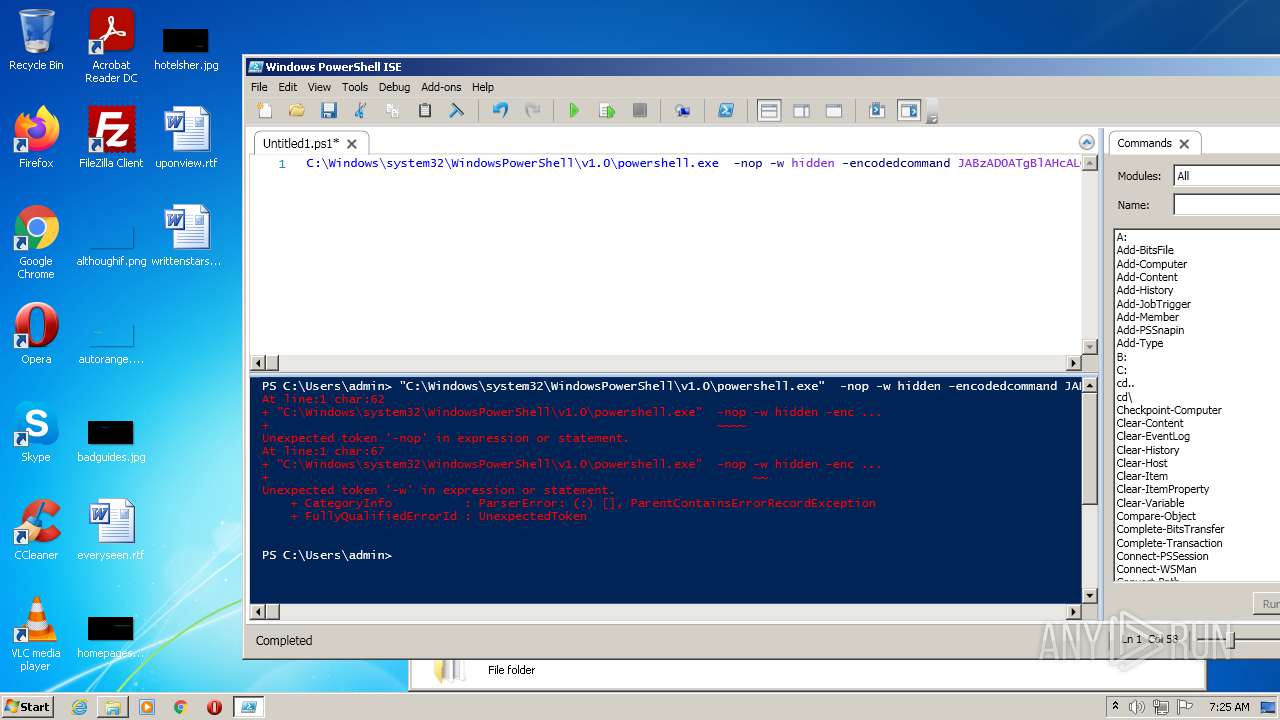Run selection toolbar icon

coord(607,111)
